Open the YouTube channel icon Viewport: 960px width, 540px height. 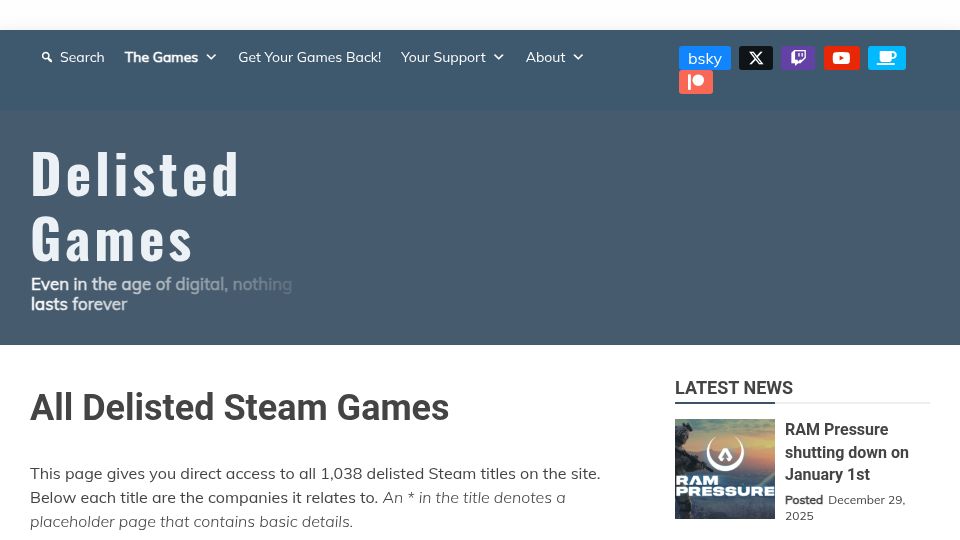pos(841,58)
